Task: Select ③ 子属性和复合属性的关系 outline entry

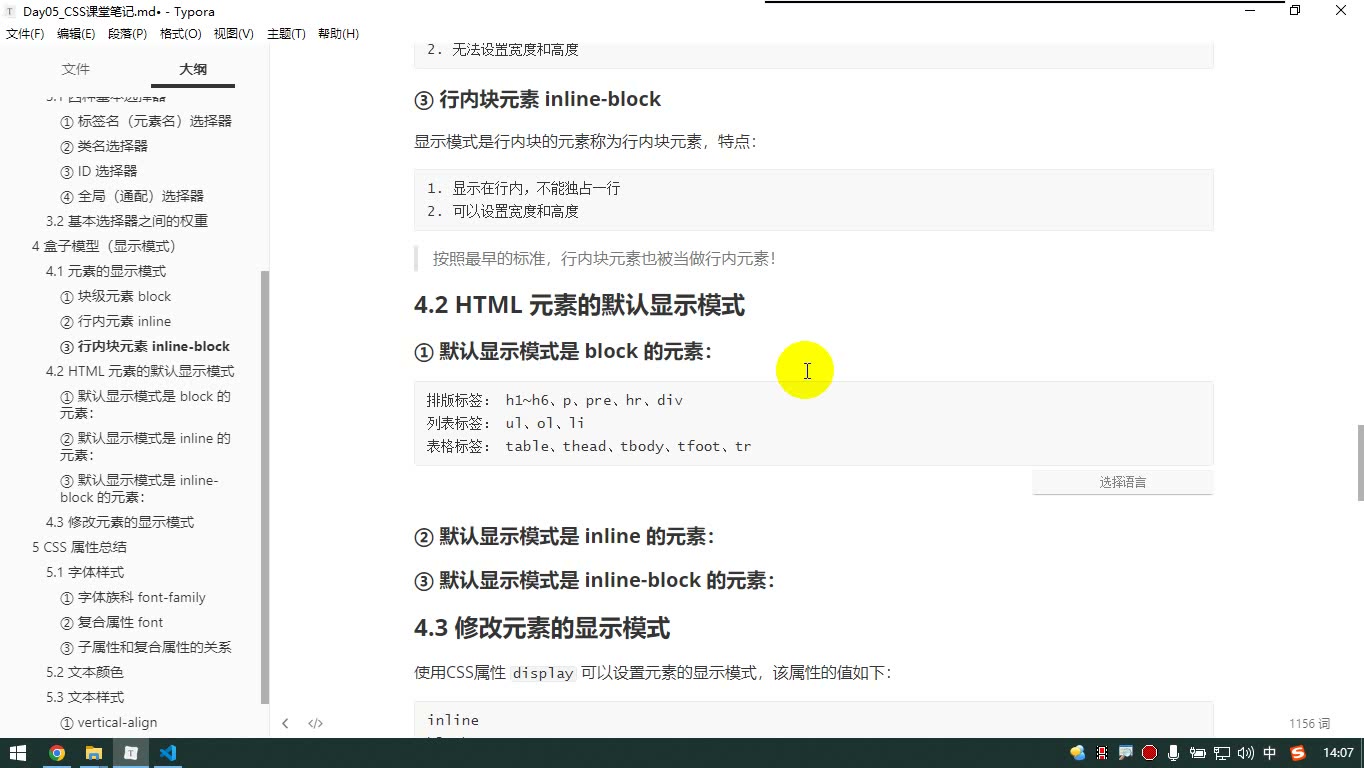Action: [x=146, y=647]
